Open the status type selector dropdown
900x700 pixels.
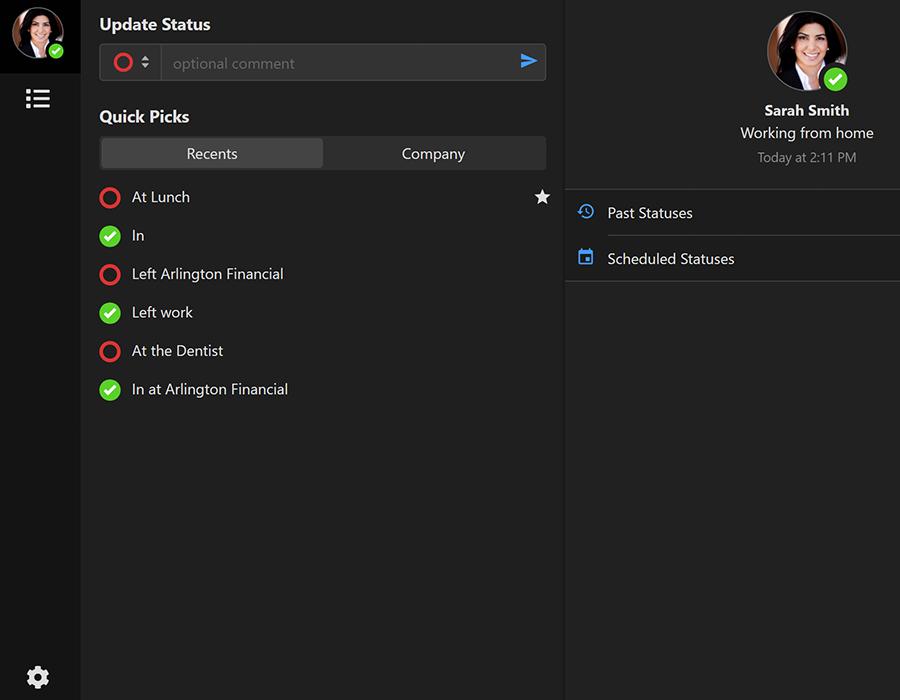coord(131,62)
